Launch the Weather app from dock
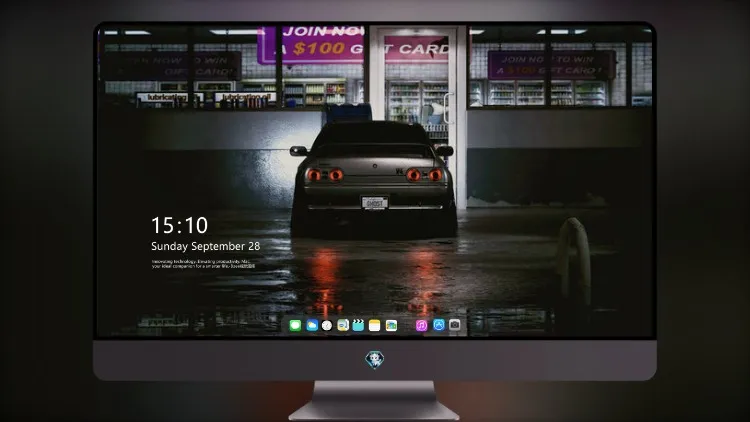The image size is (750, 422). coord(312,325)
